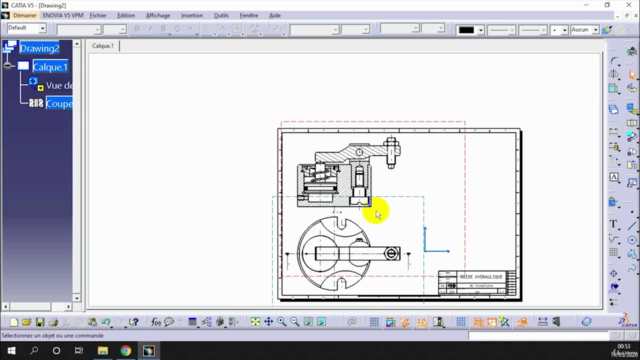Click the Roughness symbol tool
Viewport: 640px width, 360px height.
613,239
